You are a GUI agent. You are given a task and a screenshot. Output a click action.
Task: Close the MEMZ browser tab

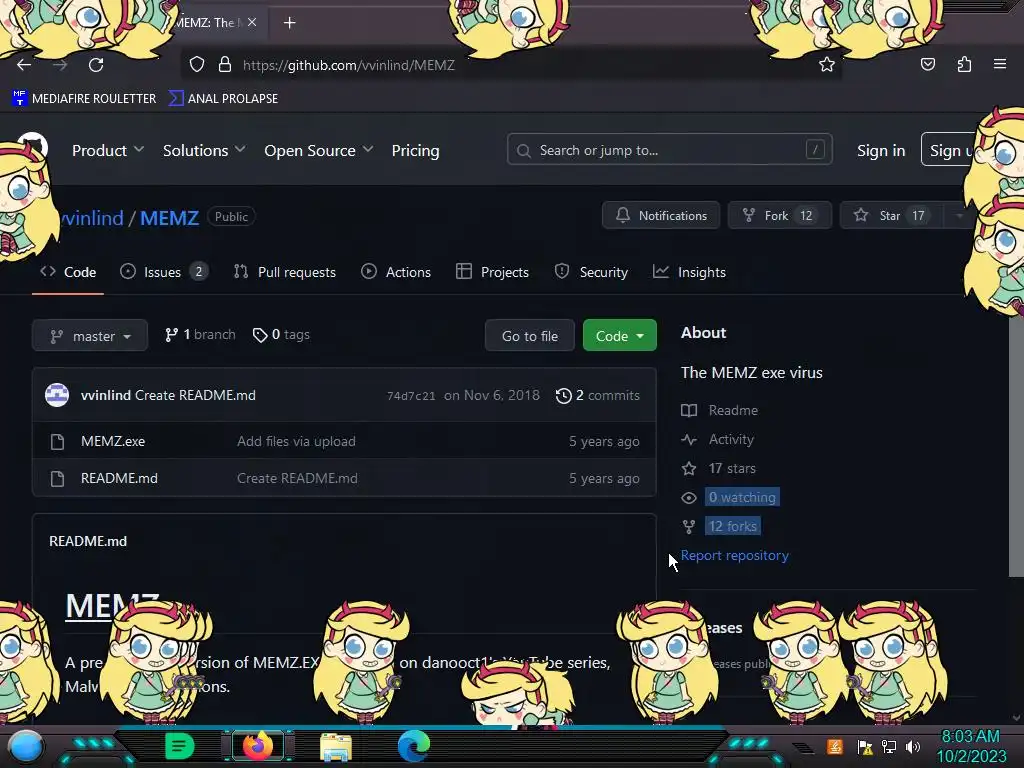tap(252, 22)
